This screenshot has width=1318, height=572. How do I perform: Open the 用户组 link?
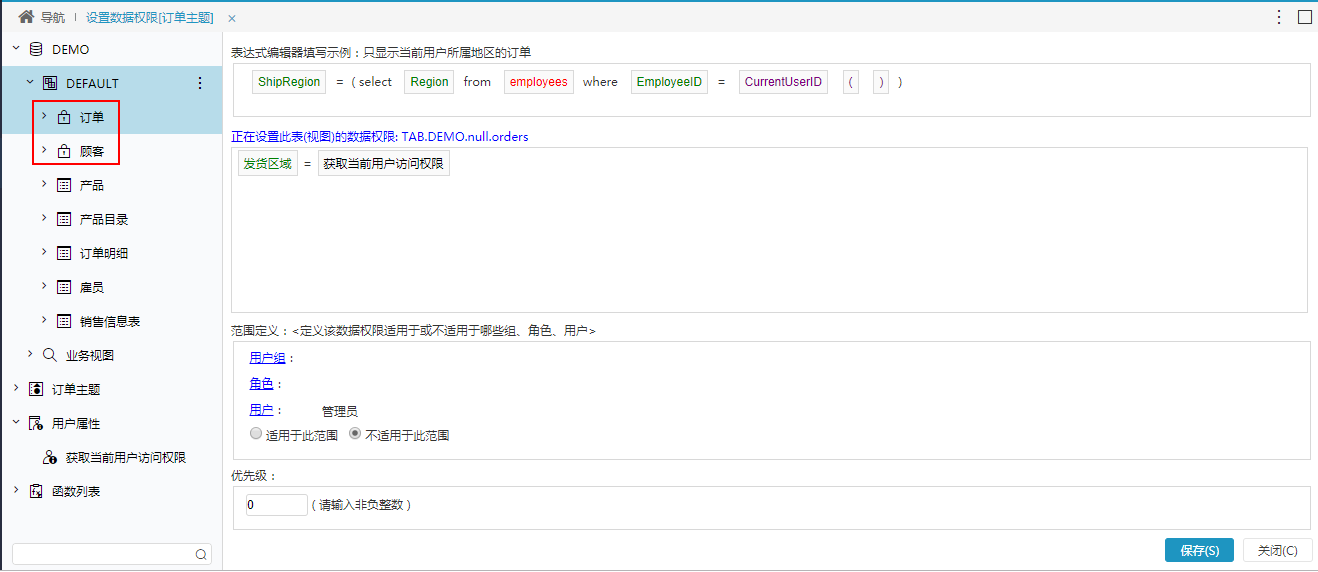coord(267,358)
